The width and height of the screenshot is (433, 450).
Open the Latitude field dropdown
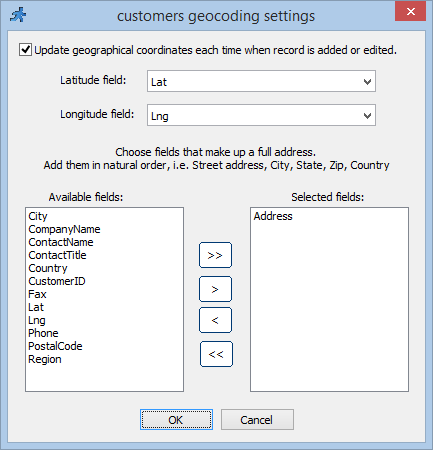pyautogui.click(x=261, y=81)
